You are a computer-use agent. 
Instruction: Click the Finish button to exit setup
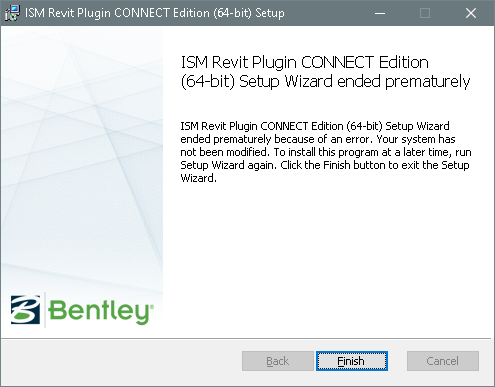point(352,361)
